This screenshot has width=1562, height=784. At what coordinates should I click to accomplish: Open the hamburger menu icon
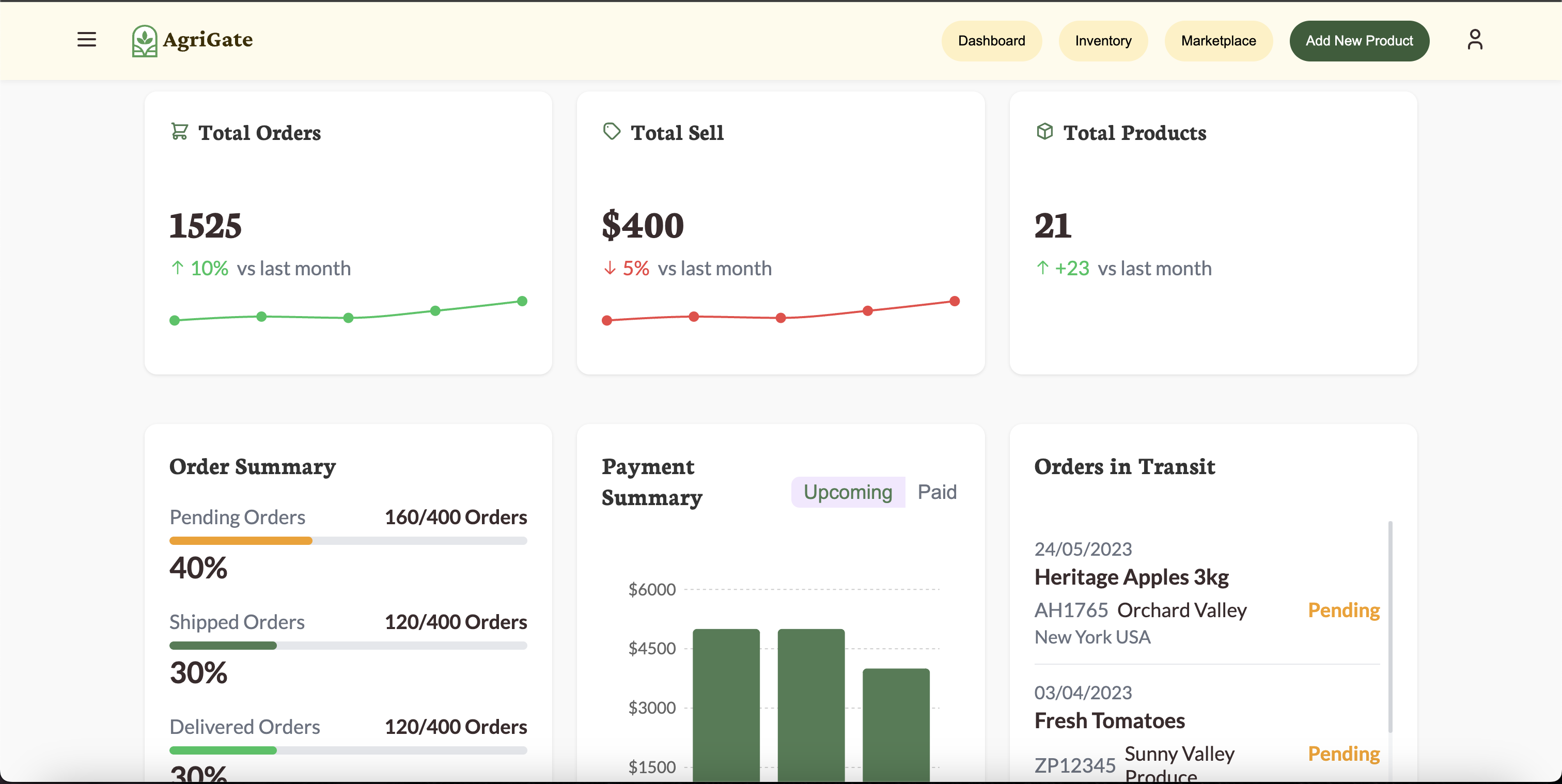87,40
